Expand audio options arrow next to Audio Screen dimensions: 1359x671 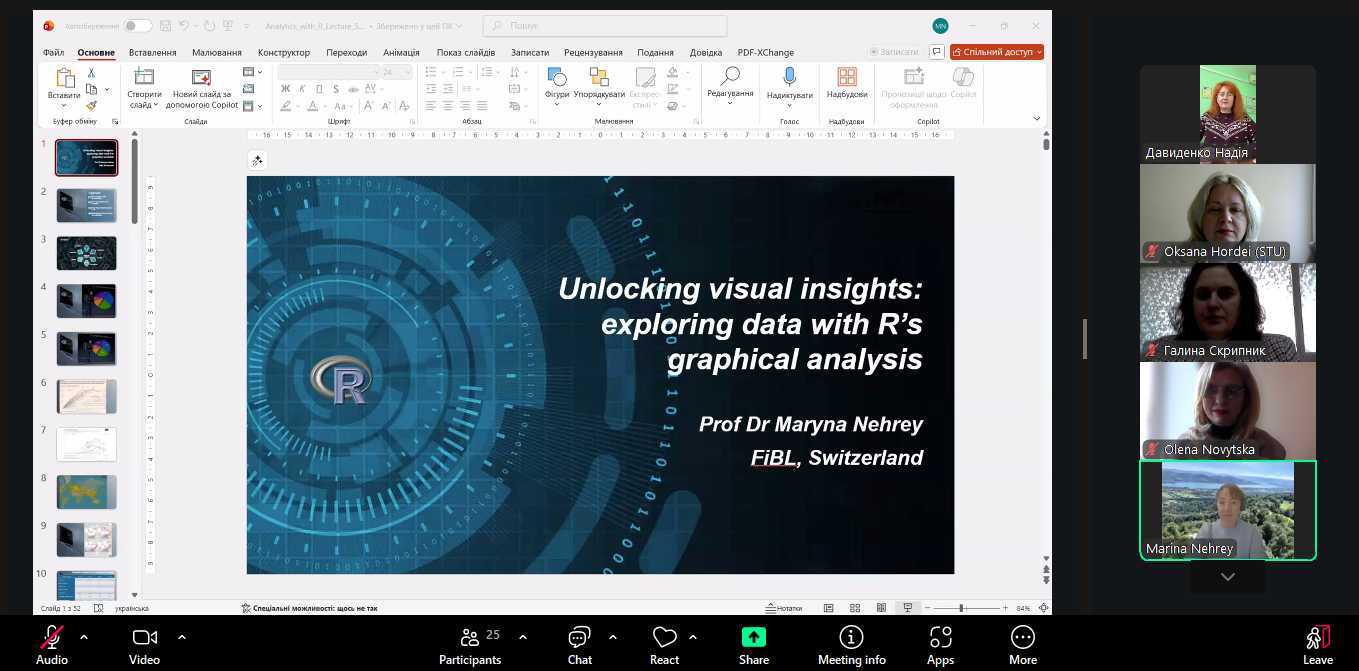click(84, 636)
